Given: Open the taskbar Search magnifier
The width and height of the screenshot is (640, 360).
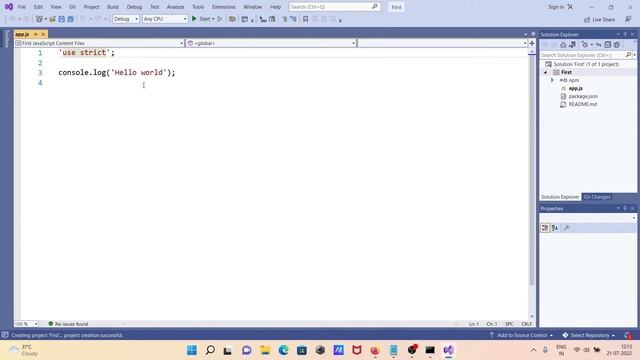Looking at the screenshot, I should coord(210,350).
